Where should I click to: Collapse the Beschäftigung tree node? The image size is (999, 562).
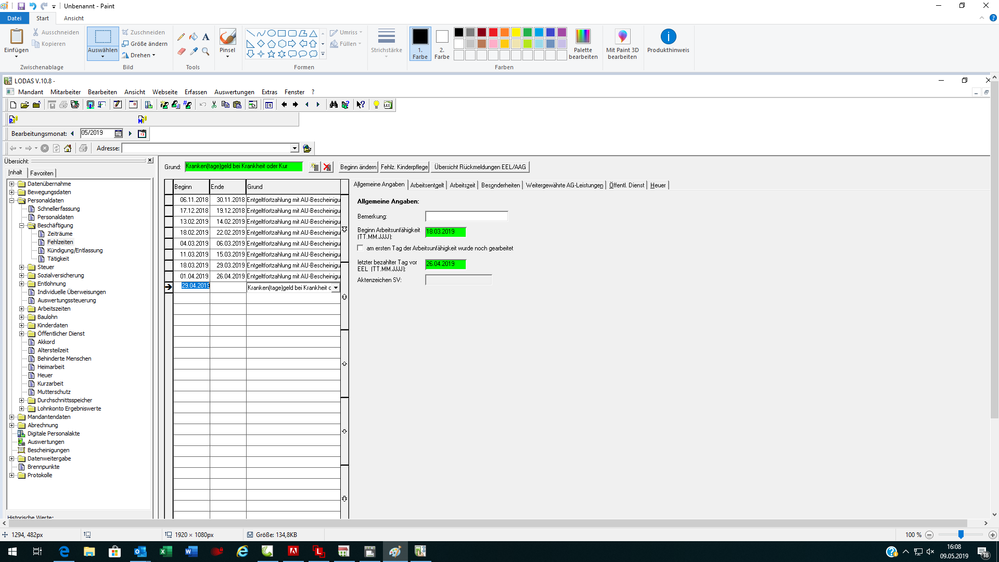coord(22,225)
